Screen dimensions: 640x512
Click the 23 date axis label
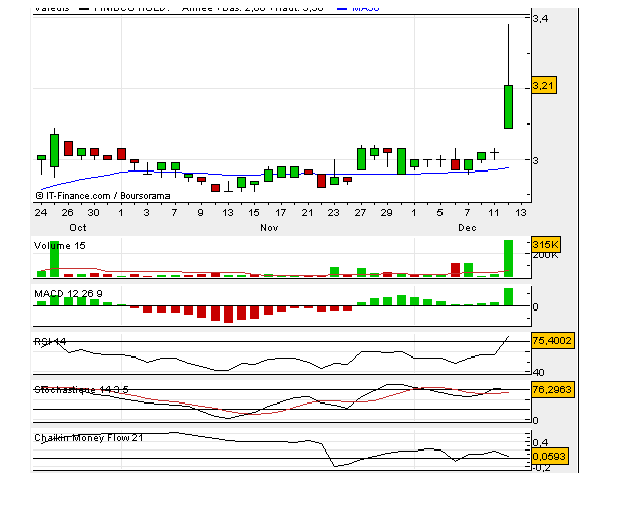point(333,213)
